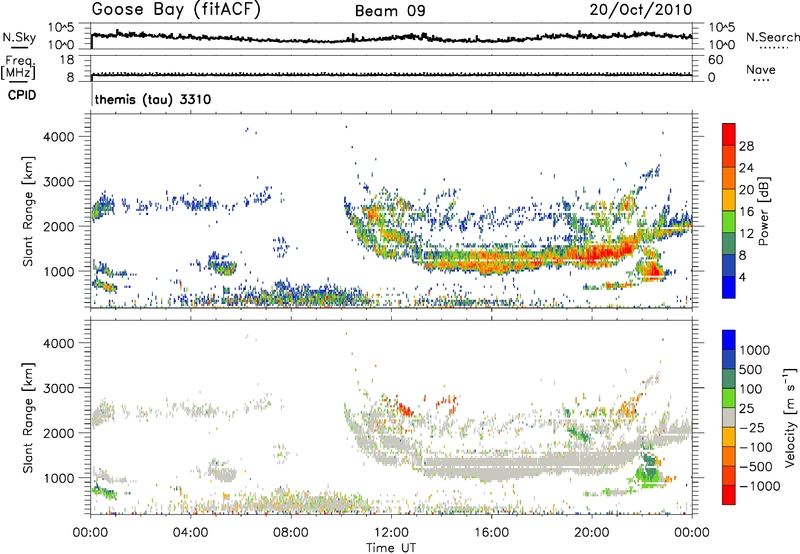The image size is (800, 554).
Task: Click the 8 tick on Power colorbar
Action: click(743, 255)
